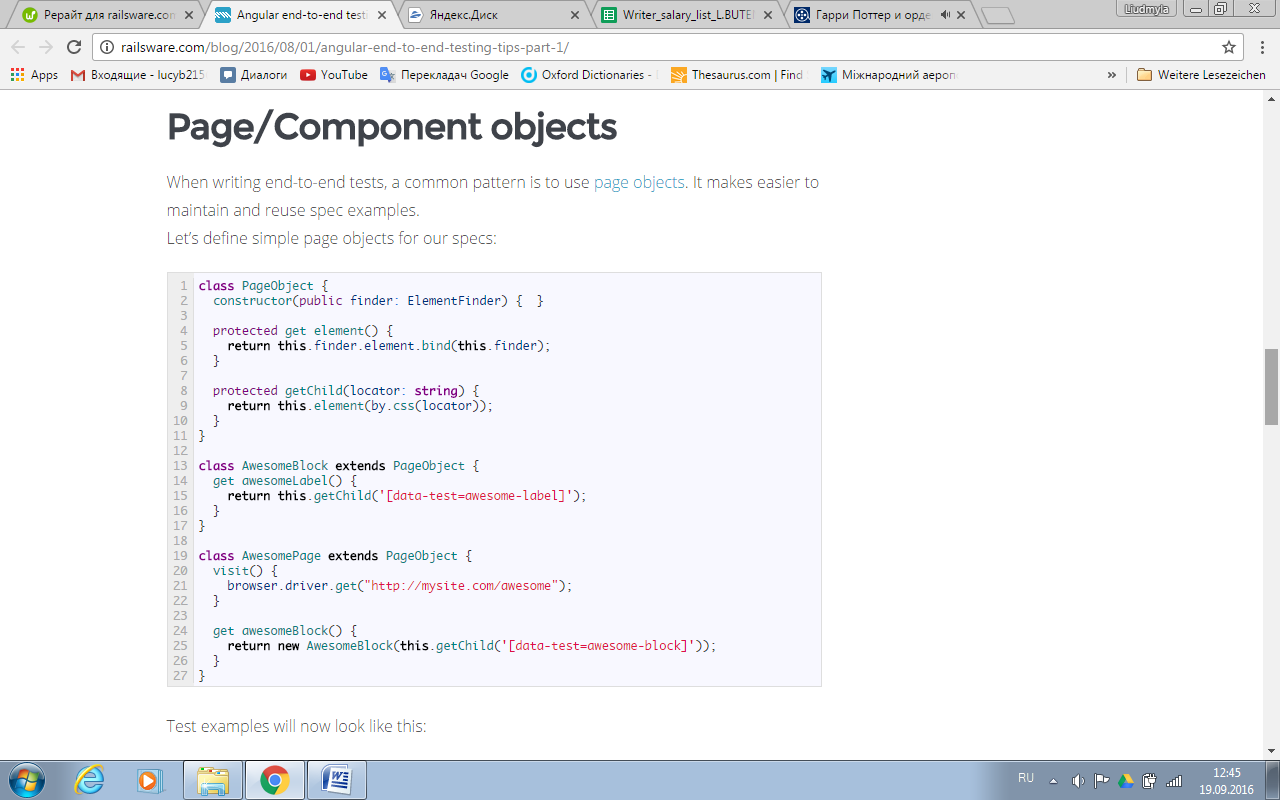This screenshot has width=1280, height=800.
Task: Click the browser Forward arrow
Action: [46, 47]
